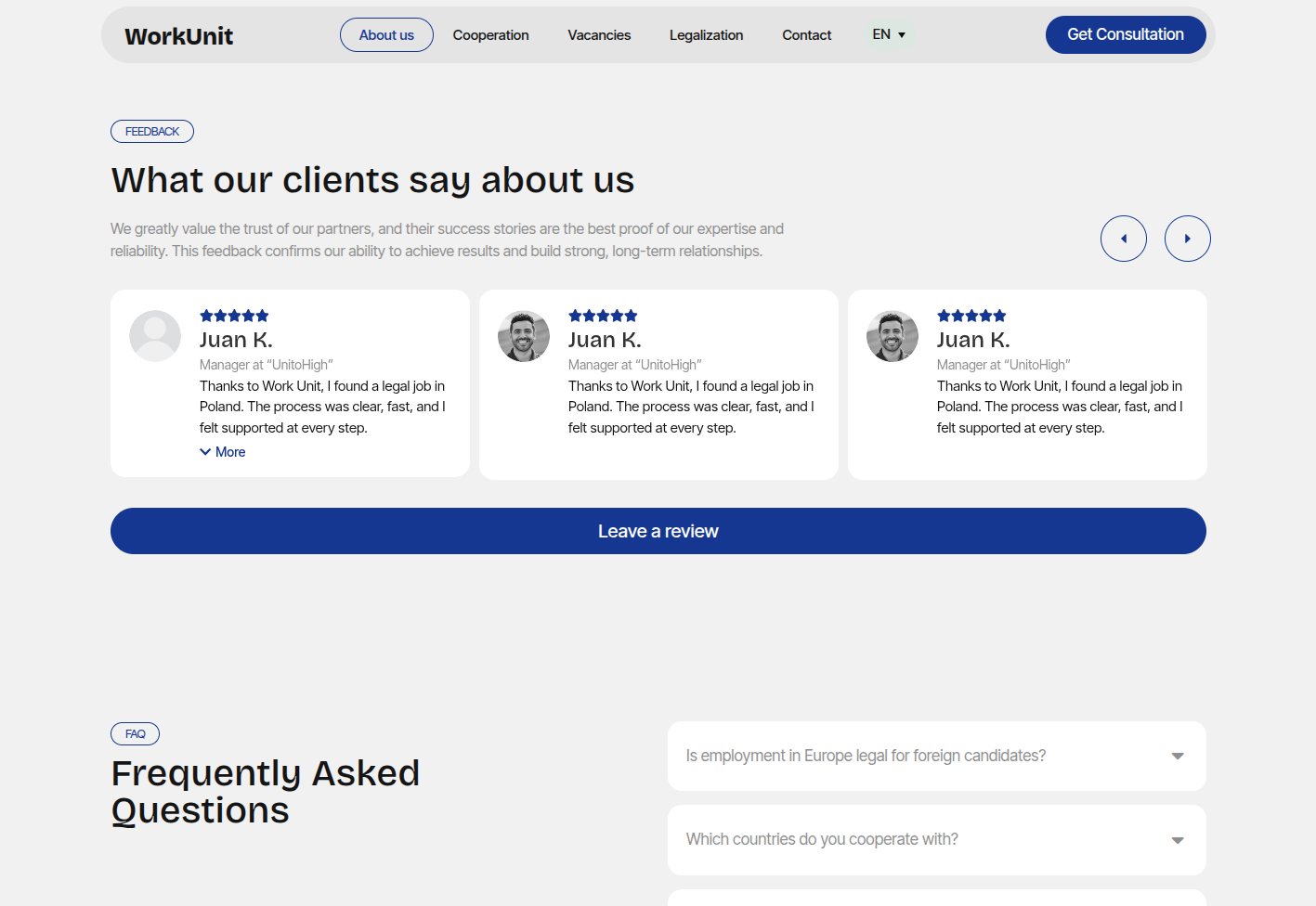Open the Vacancies menu item
Screen dimensions: 1316x906
599,35
